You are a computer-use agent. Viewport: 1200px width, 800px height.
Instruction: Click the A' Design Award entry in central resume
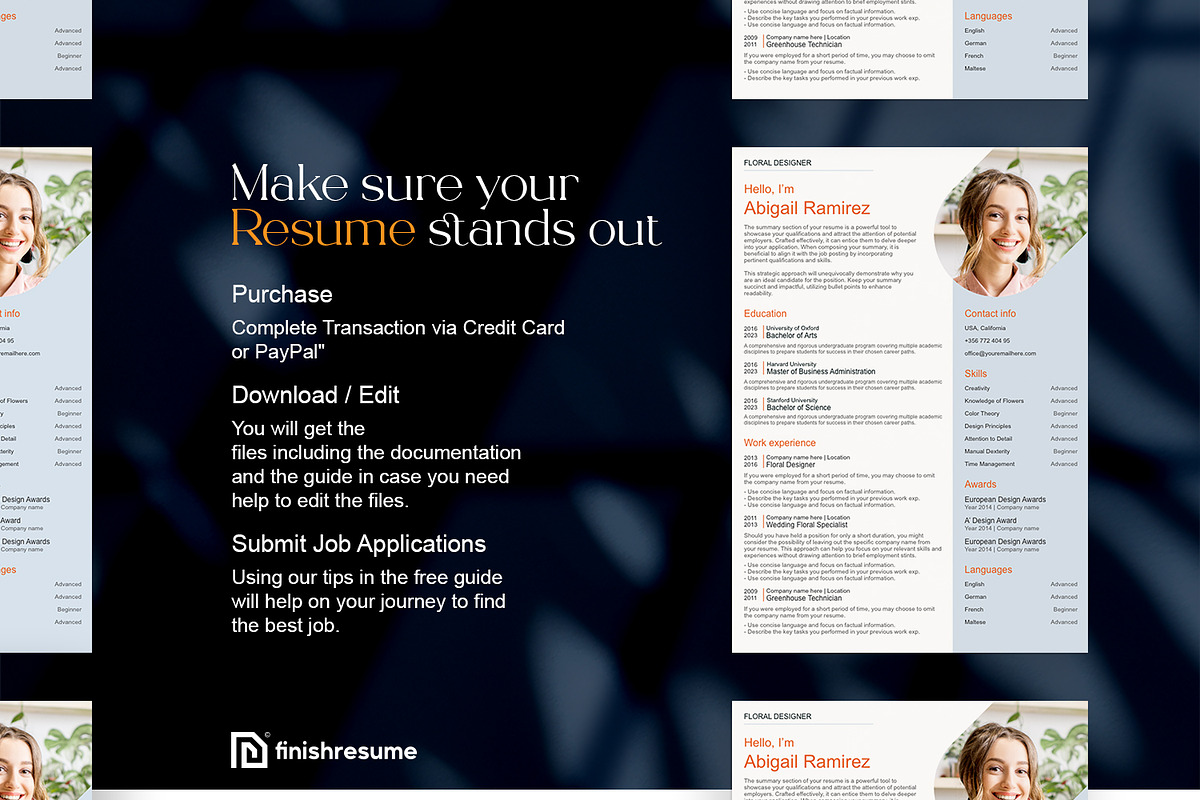[x=990, y=521]
